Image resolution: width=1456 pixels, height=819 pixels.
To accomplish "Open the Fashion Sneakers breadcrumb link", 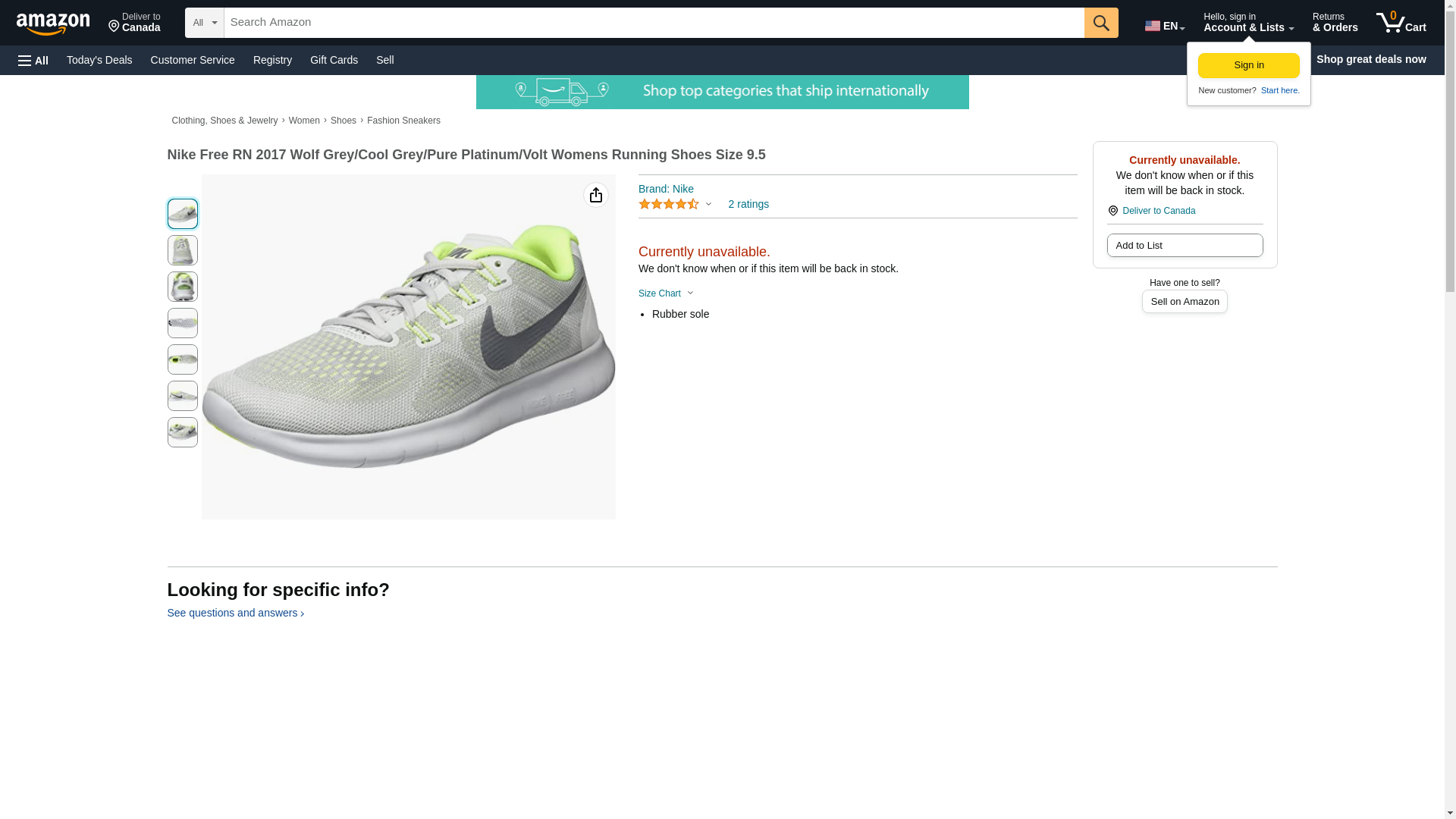I will coord(403,121).
